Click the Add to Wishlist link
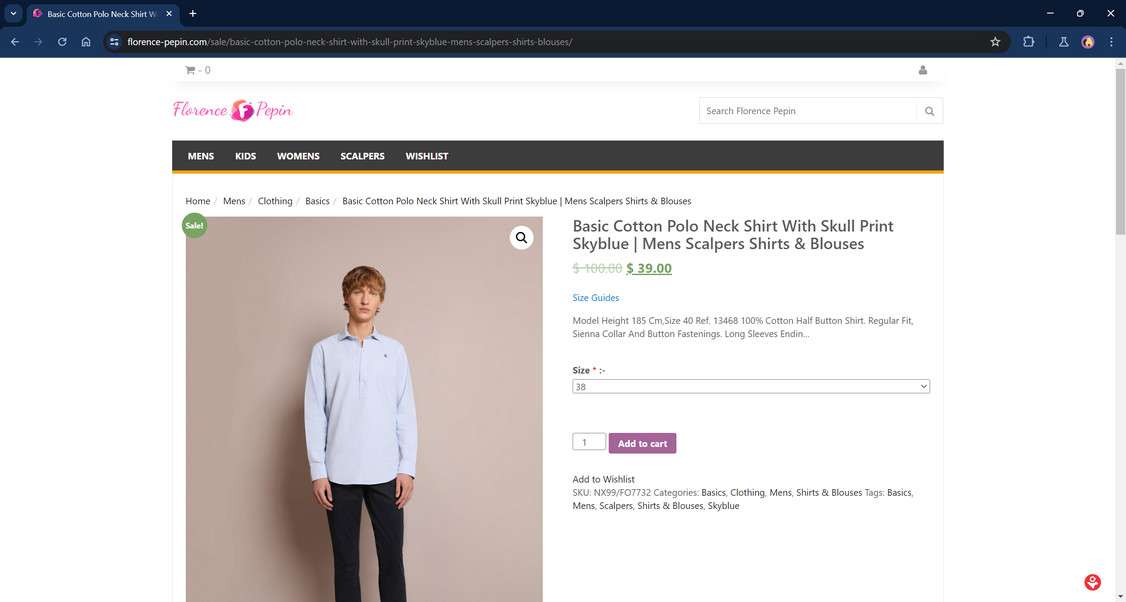Screen dimensions: 1126x602 tap(603, 479)
